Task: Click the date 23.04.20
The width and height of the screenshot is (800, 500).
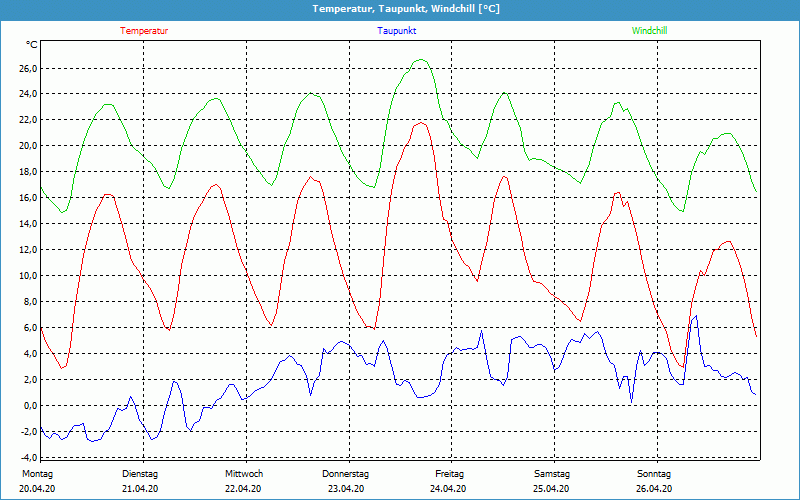Action: click(346, 489)
